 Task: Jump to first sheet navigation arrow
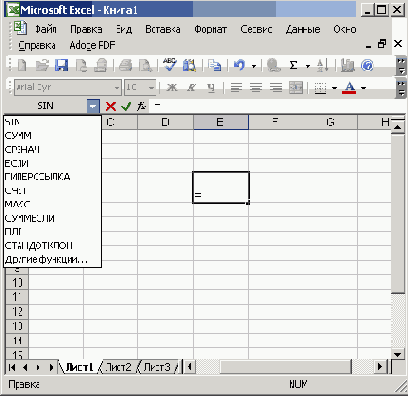tap(12, 367)
